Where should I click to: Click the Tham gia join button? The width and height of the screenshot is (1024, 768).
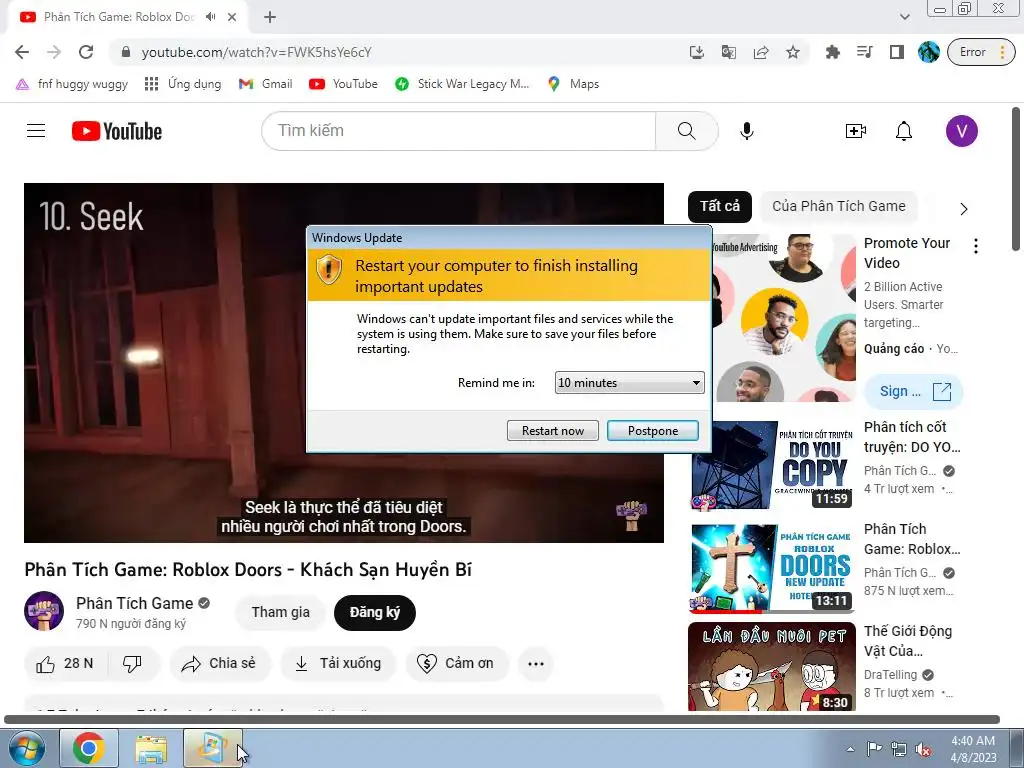click(x=281, y=613)
